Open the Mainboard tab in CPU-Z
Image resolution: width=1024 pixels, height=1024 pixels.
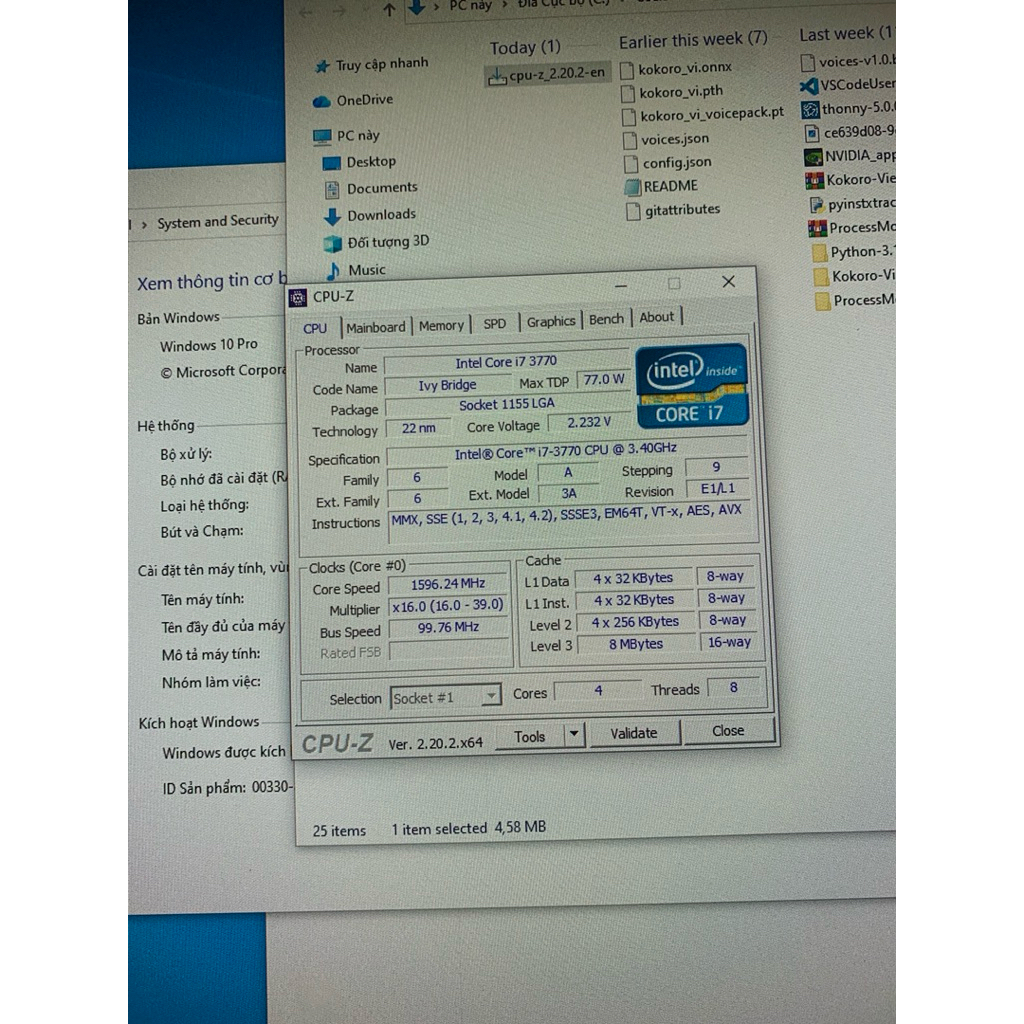[x=376, y=327]
